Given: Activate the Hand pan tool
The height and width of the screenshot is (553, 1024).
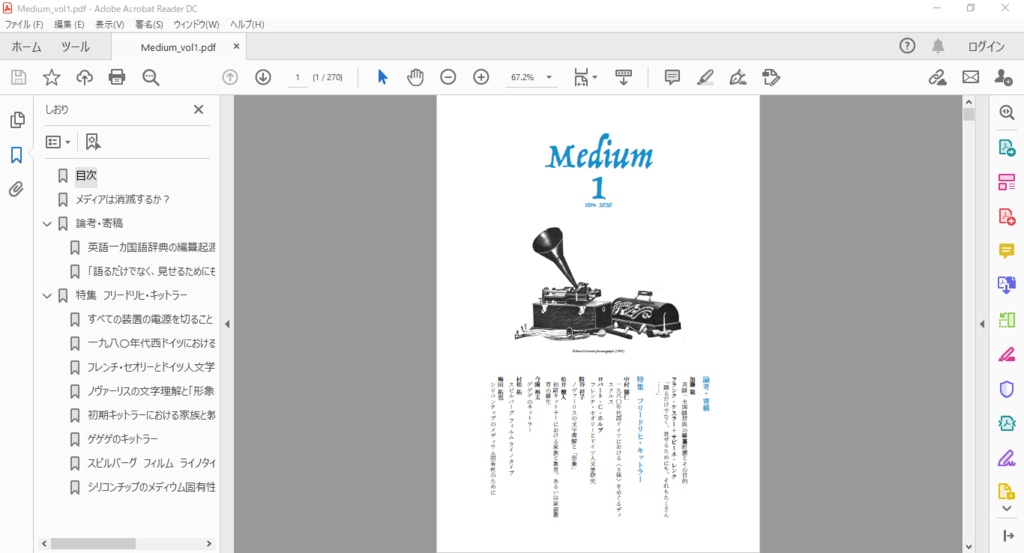Looking at the screenshot, I should [x=415, y=77].
